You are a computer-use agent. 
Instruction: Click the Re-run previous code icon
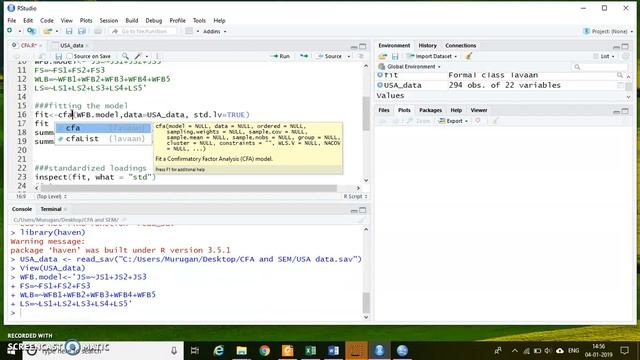(304, 56)
